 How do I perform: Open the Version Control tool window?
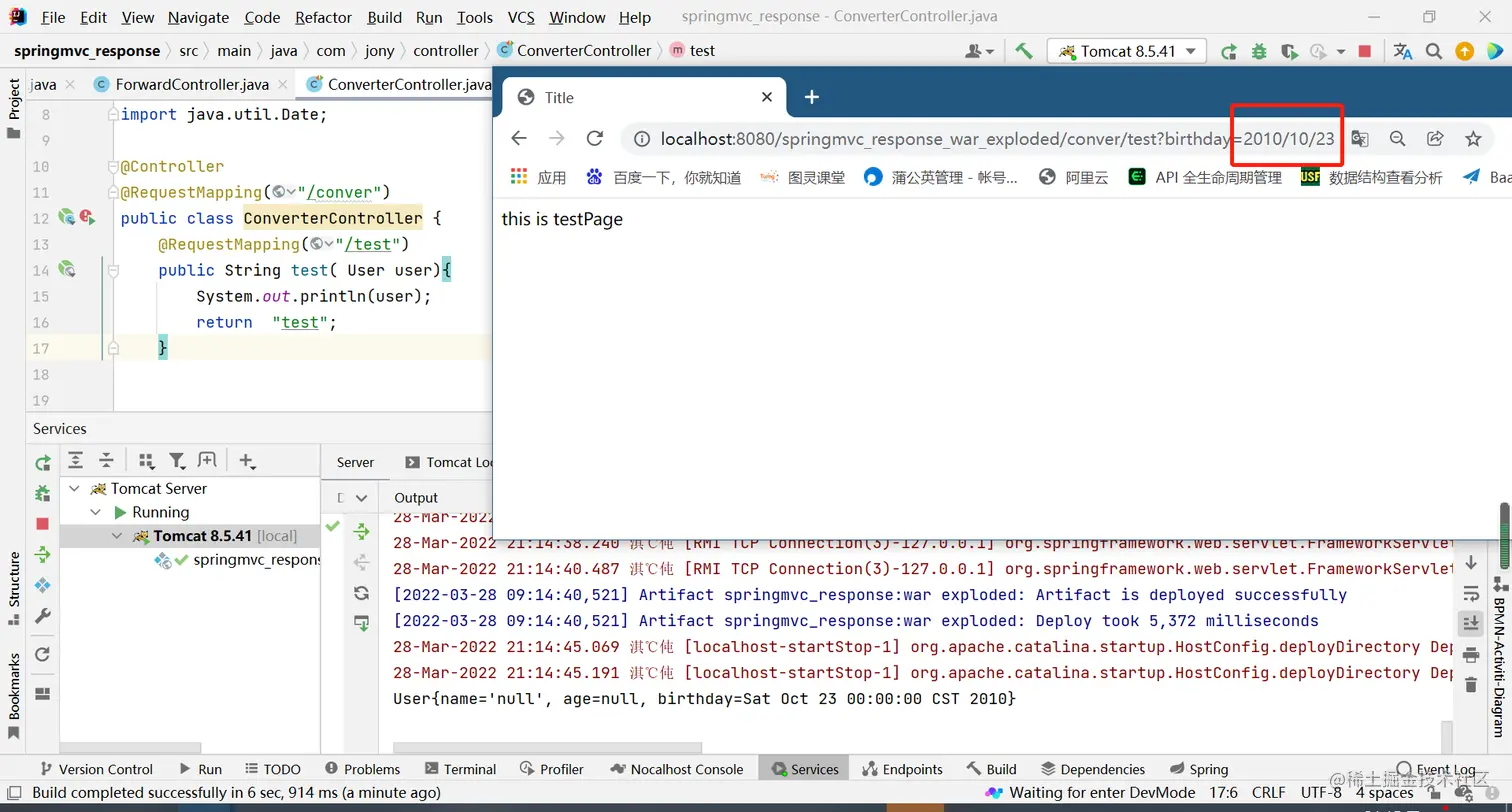(96, 769)
